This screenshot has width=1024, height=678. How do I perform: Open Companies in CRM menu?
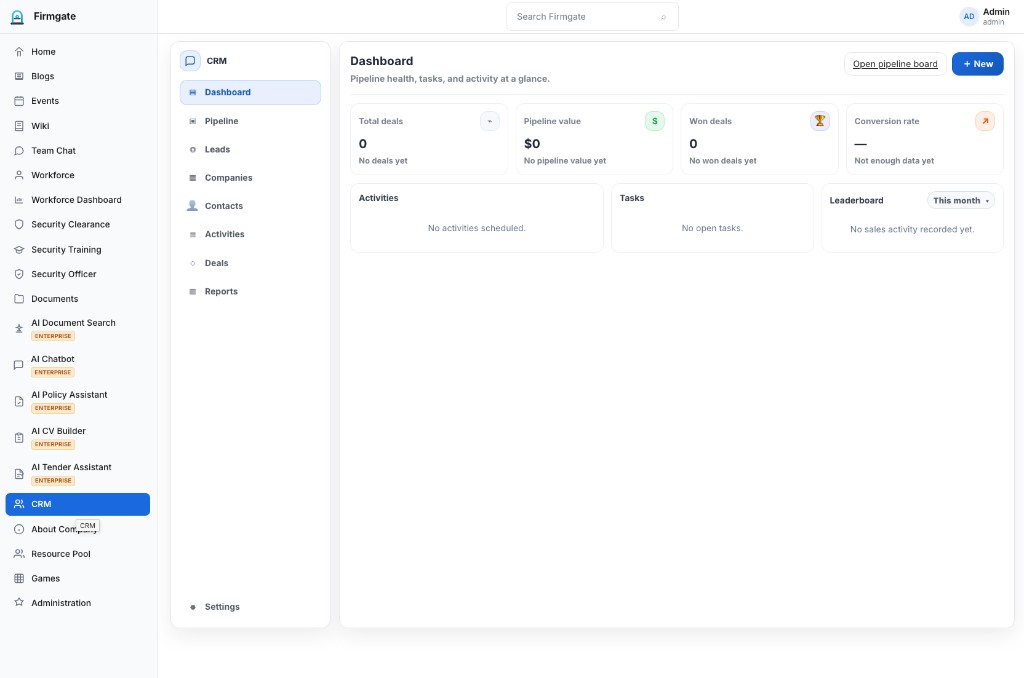click(x=250, y=178)
